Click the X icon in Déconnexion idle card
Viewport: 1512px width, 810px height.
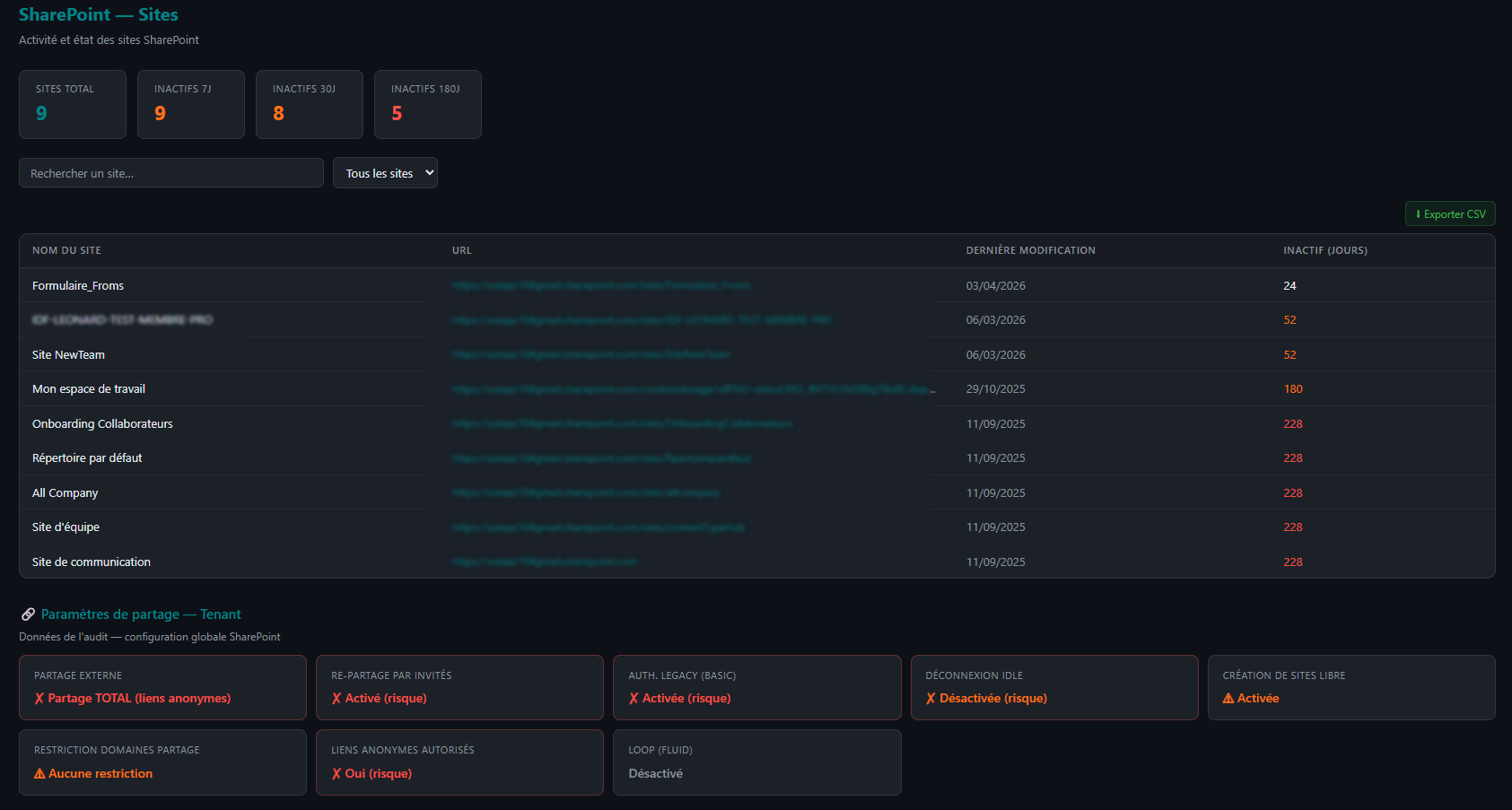(x=931, y=699)
